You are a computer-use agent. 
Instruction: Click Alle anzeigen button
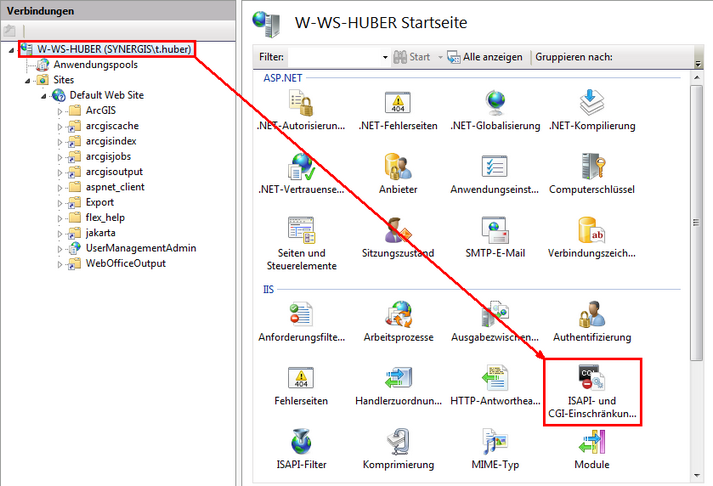(485, 57)
